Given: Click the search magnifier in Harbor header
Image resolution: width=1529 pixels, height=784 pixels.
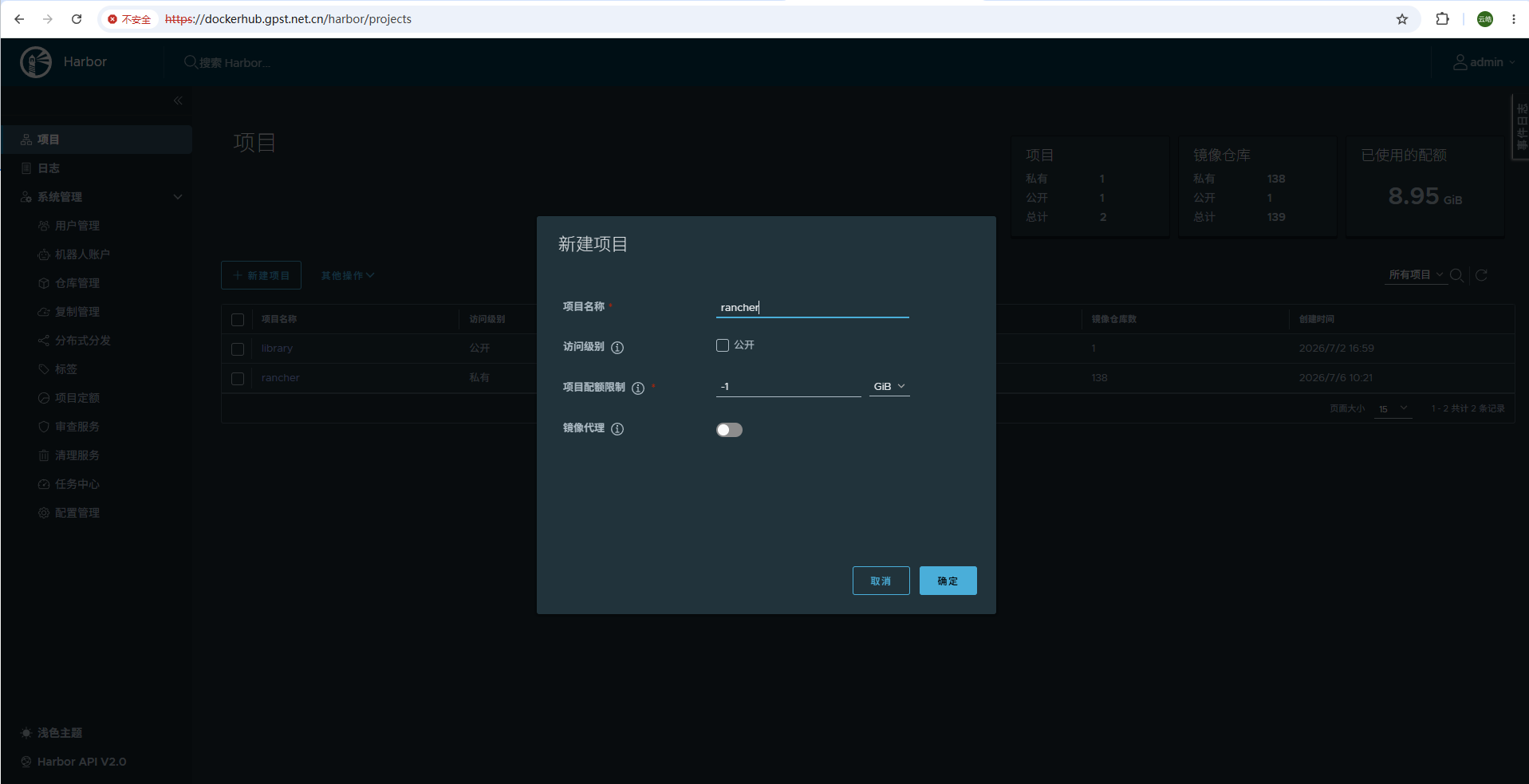Looking at the screenshot, I should click(x=191, y=62).
